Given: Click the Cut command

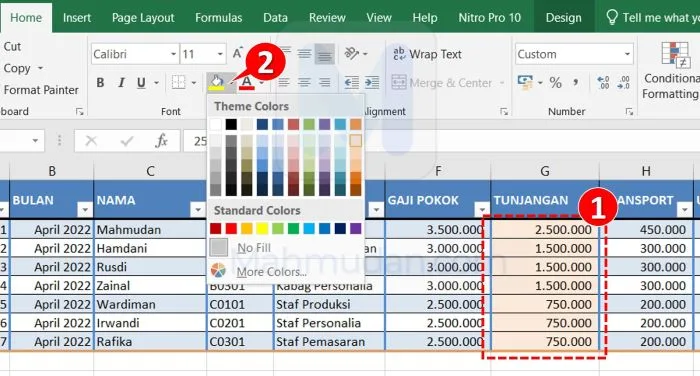Looking at the screenshot, I should 12,46.
